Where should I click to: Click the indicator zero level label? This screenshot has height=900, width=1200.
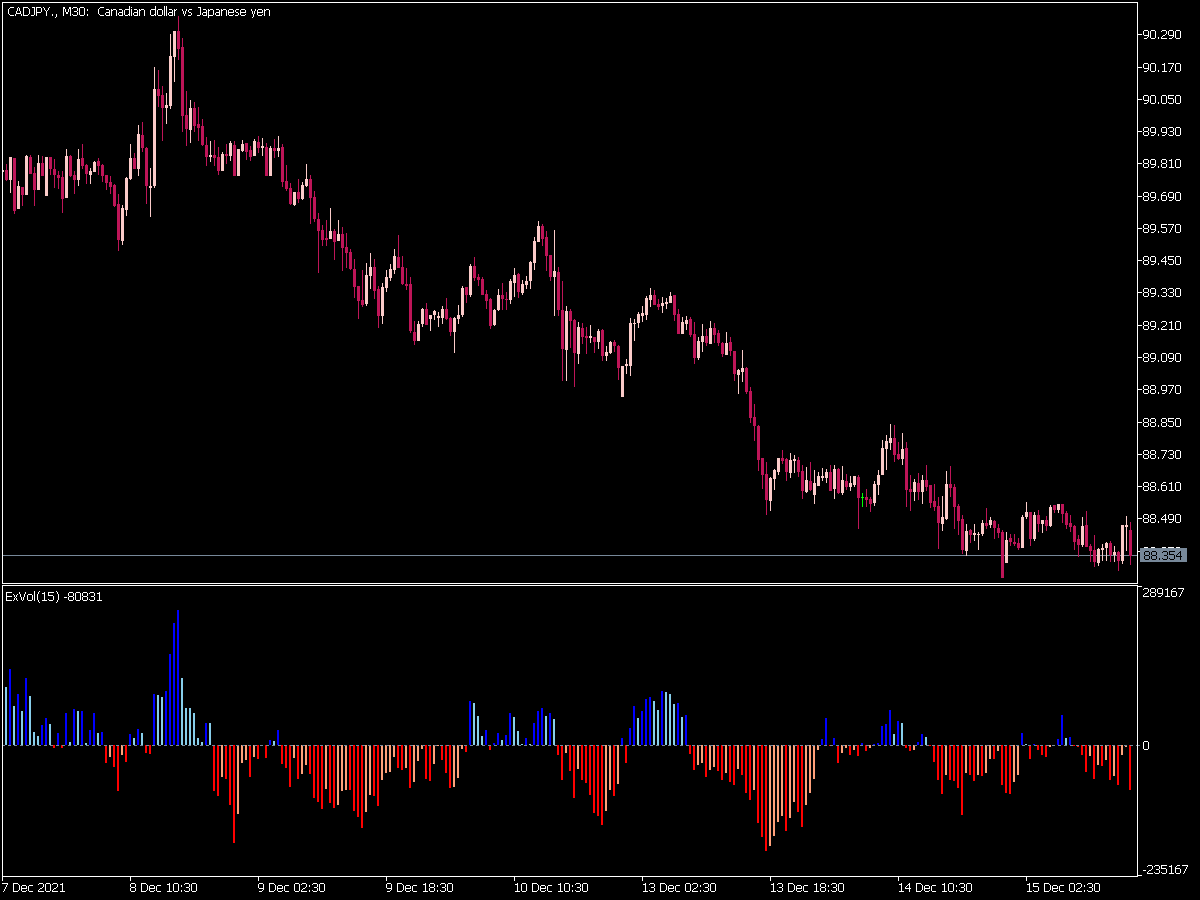tap(1147, 745)
